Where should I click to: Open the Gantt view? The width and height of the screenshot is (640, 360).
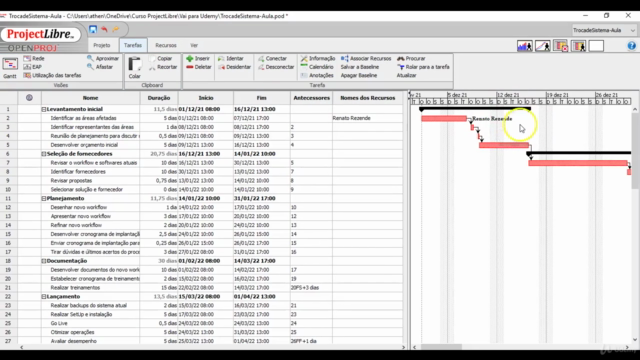point(10,68)
